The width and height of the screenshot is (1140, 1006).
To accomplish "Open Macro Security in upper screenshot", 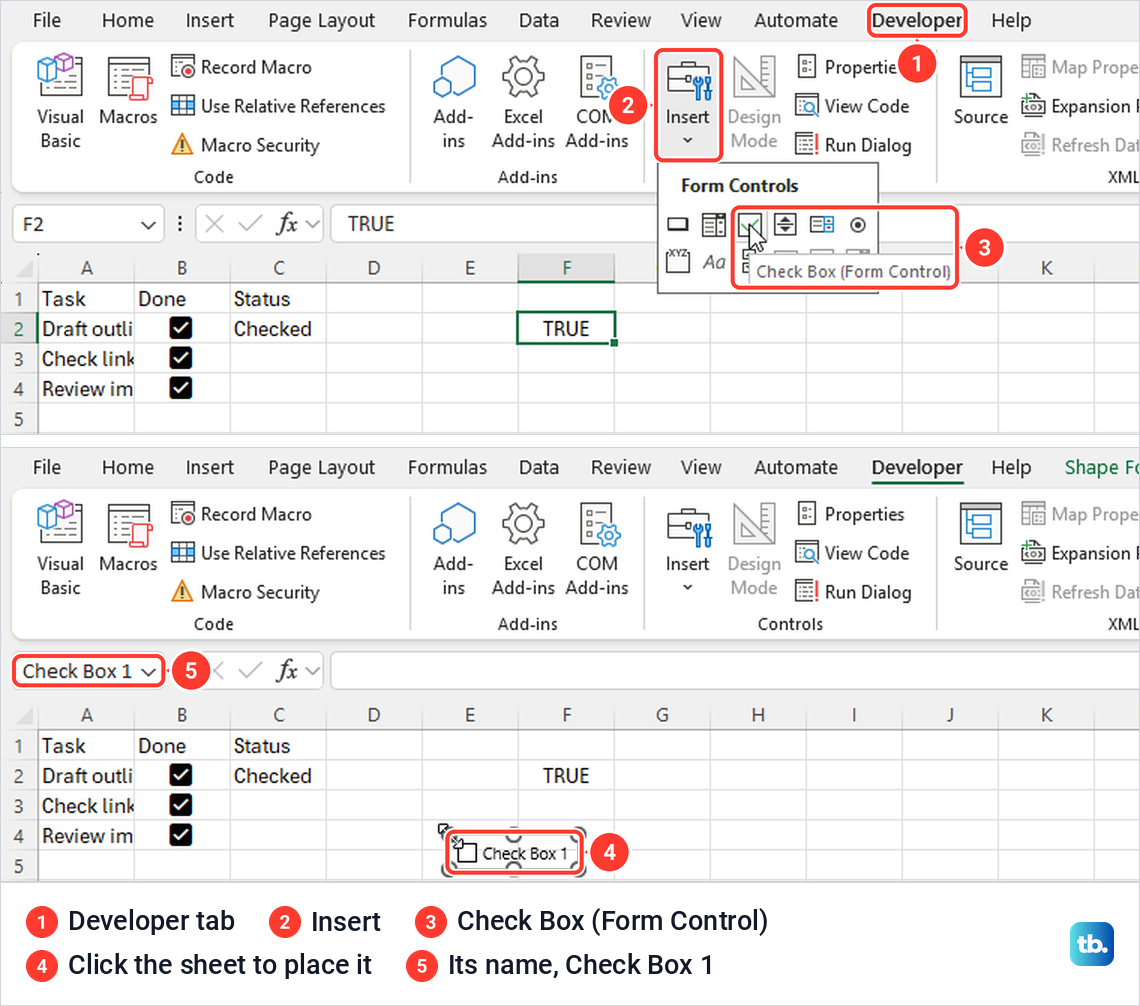I will coord(245,145).
